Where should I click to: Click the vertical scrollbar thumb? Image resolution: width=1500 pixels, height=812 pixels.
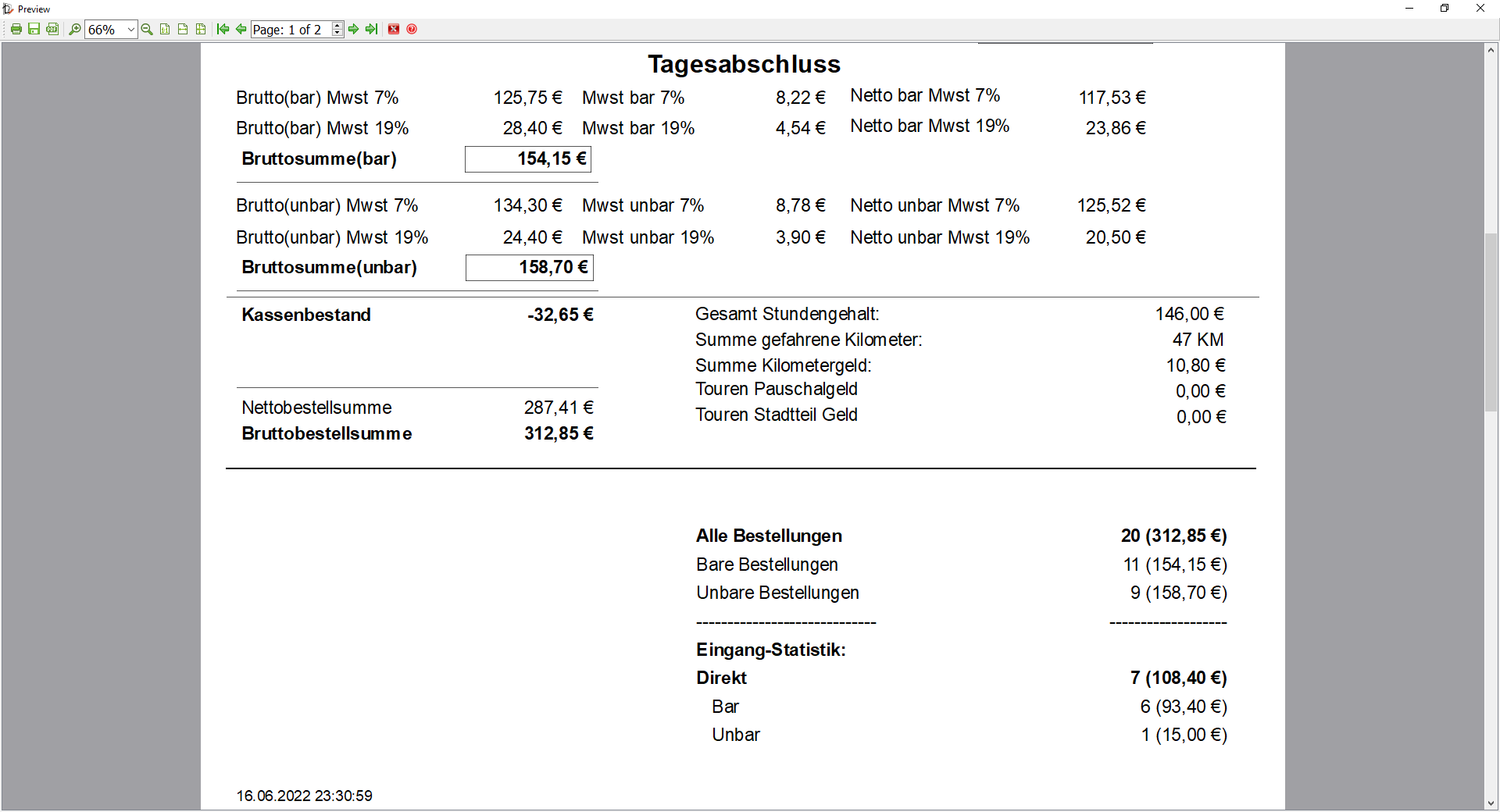tap(1491, 322)
